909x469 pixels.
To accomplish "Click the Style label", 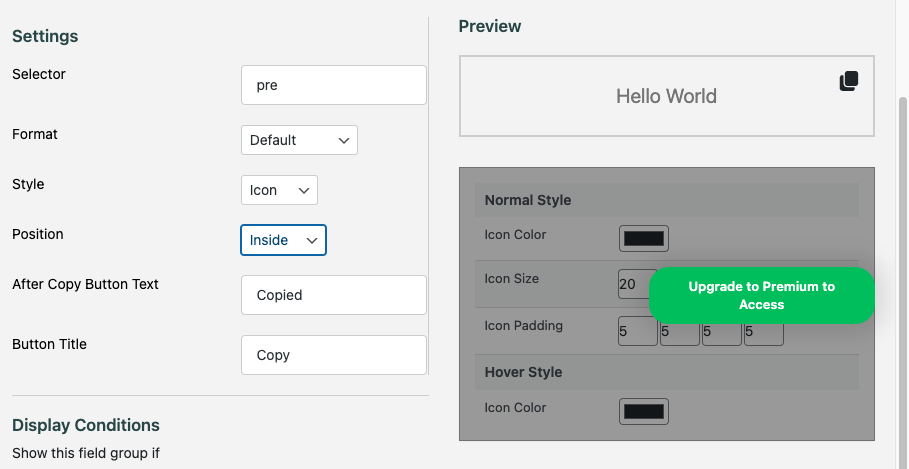I will pos(28,184).
